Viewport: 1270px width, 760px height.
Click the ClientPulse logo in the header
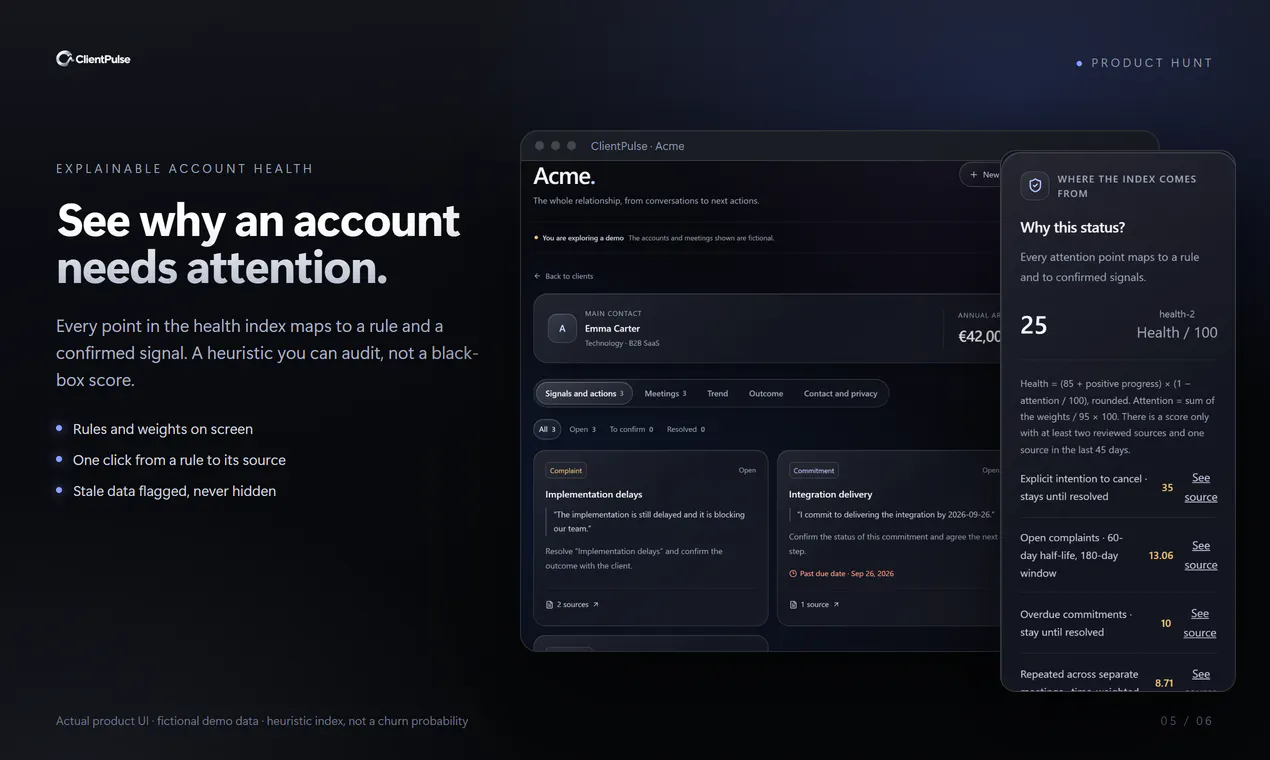coord(93,59)
